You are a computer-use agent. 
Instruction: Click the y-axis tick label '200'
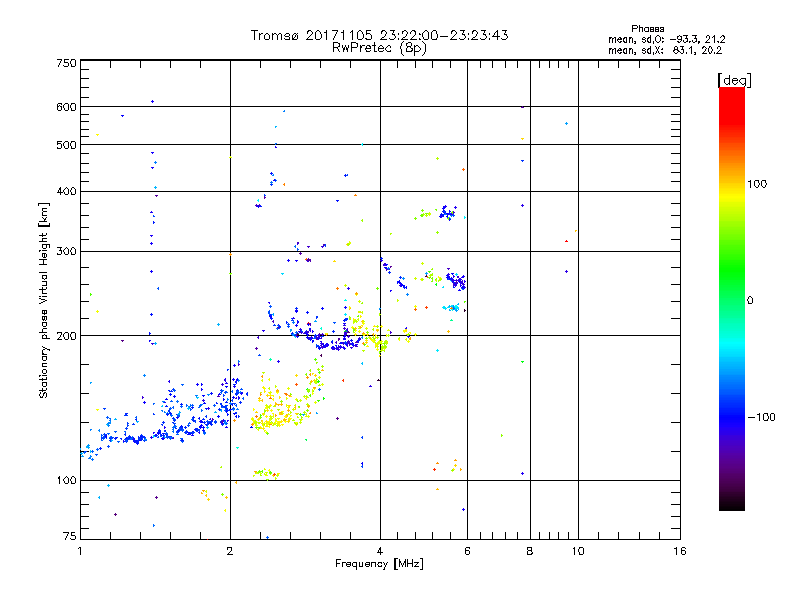[x=66, y=336]
